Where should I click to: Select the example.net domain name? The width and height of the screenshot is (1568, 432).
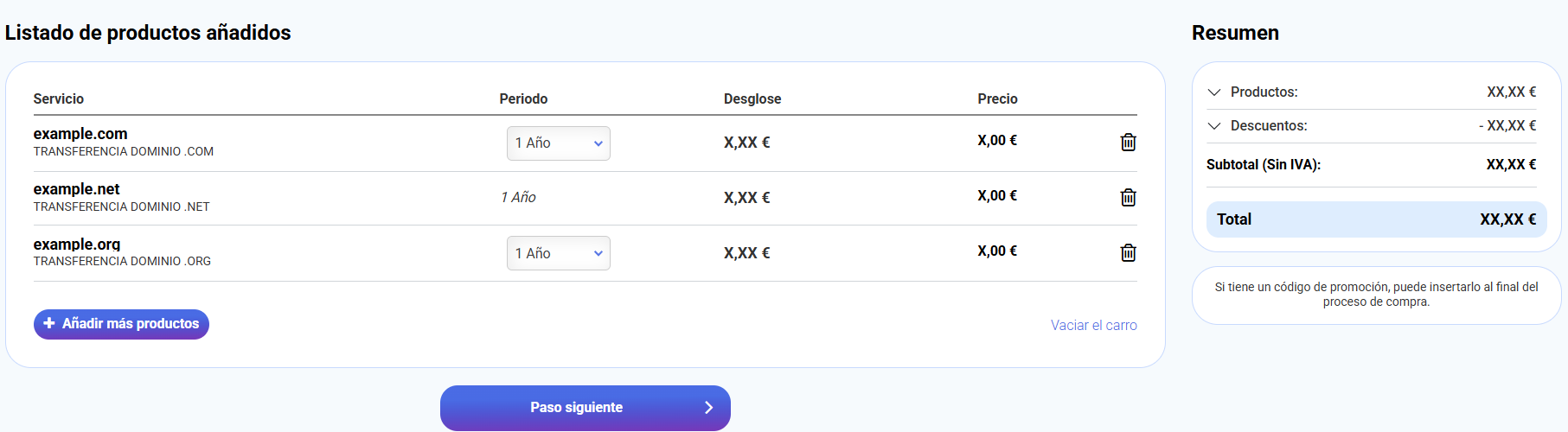77,189
